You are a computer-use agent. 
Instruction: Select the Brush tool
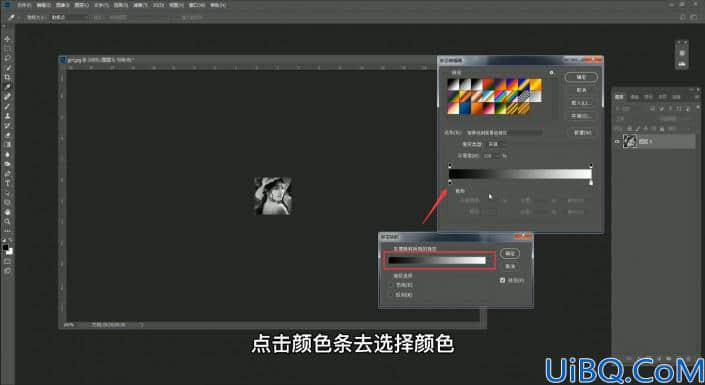tap(7, 106)
